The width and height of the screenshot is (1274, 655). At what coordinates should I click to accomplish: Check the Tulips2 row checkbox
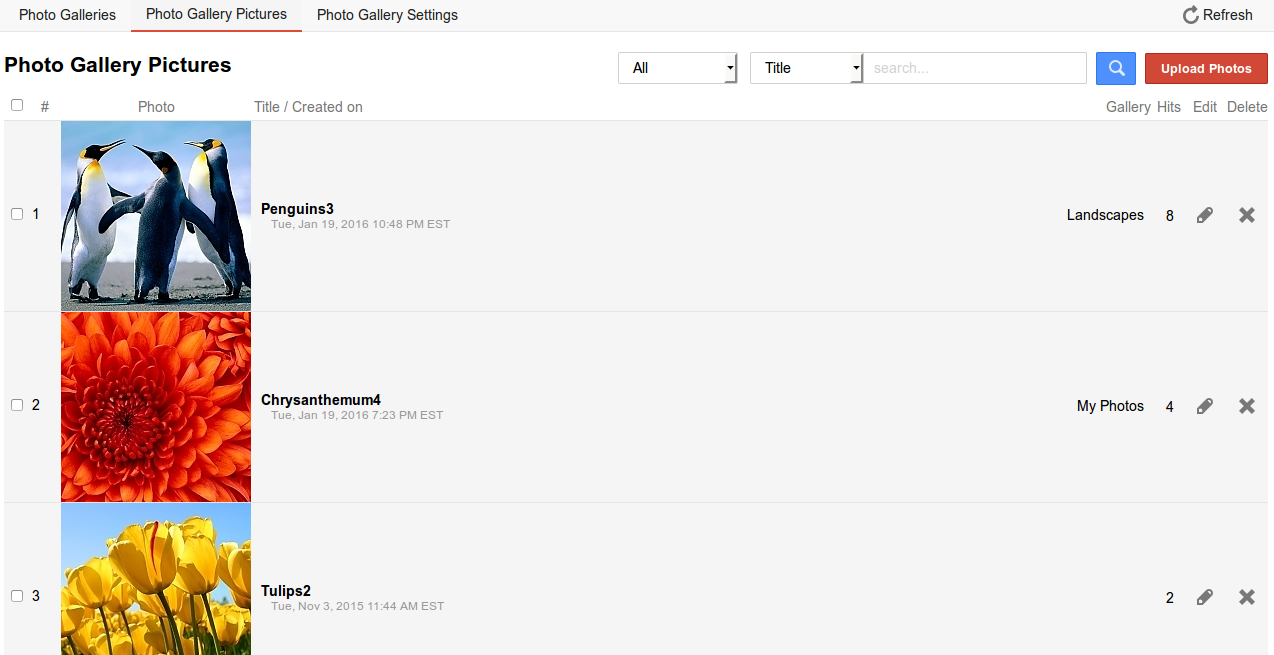click(x=17, y=596)
